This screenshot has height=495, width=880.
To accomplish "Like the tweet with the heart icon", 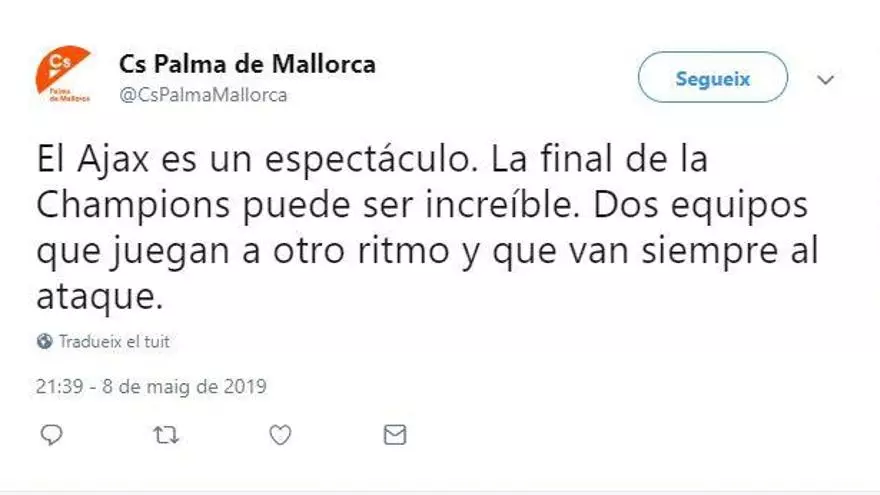I will (281, 435).
